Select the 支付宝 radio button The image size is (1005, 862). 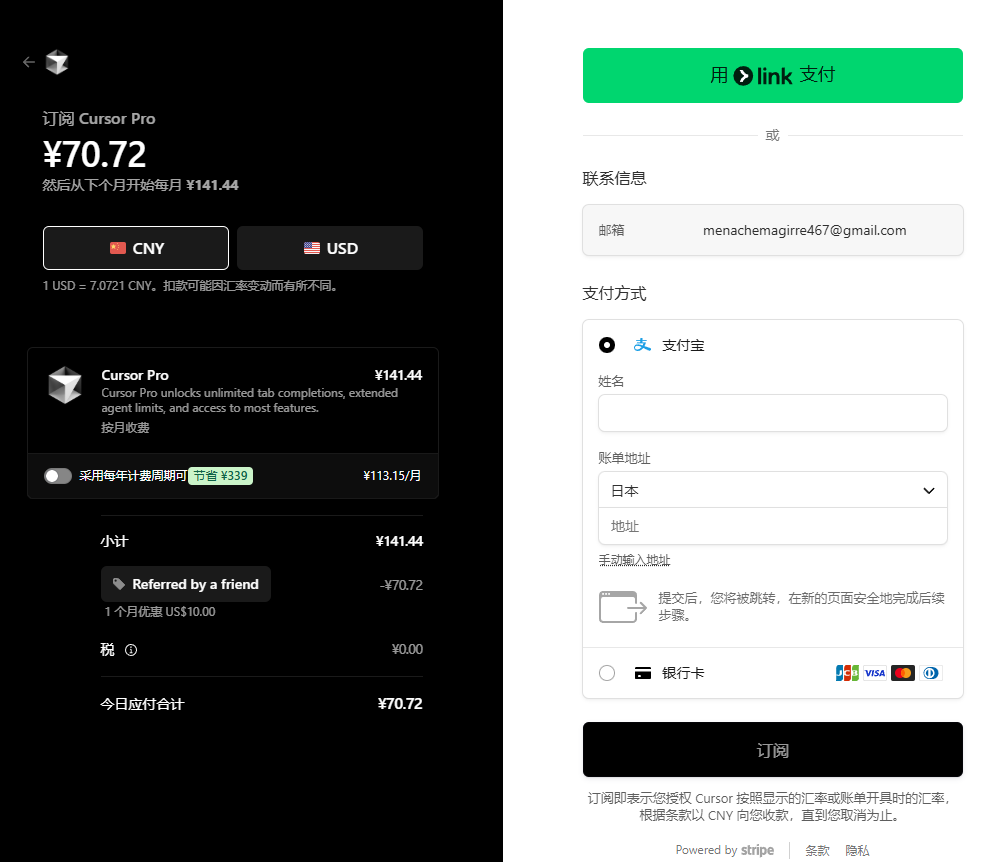point(607,345)
